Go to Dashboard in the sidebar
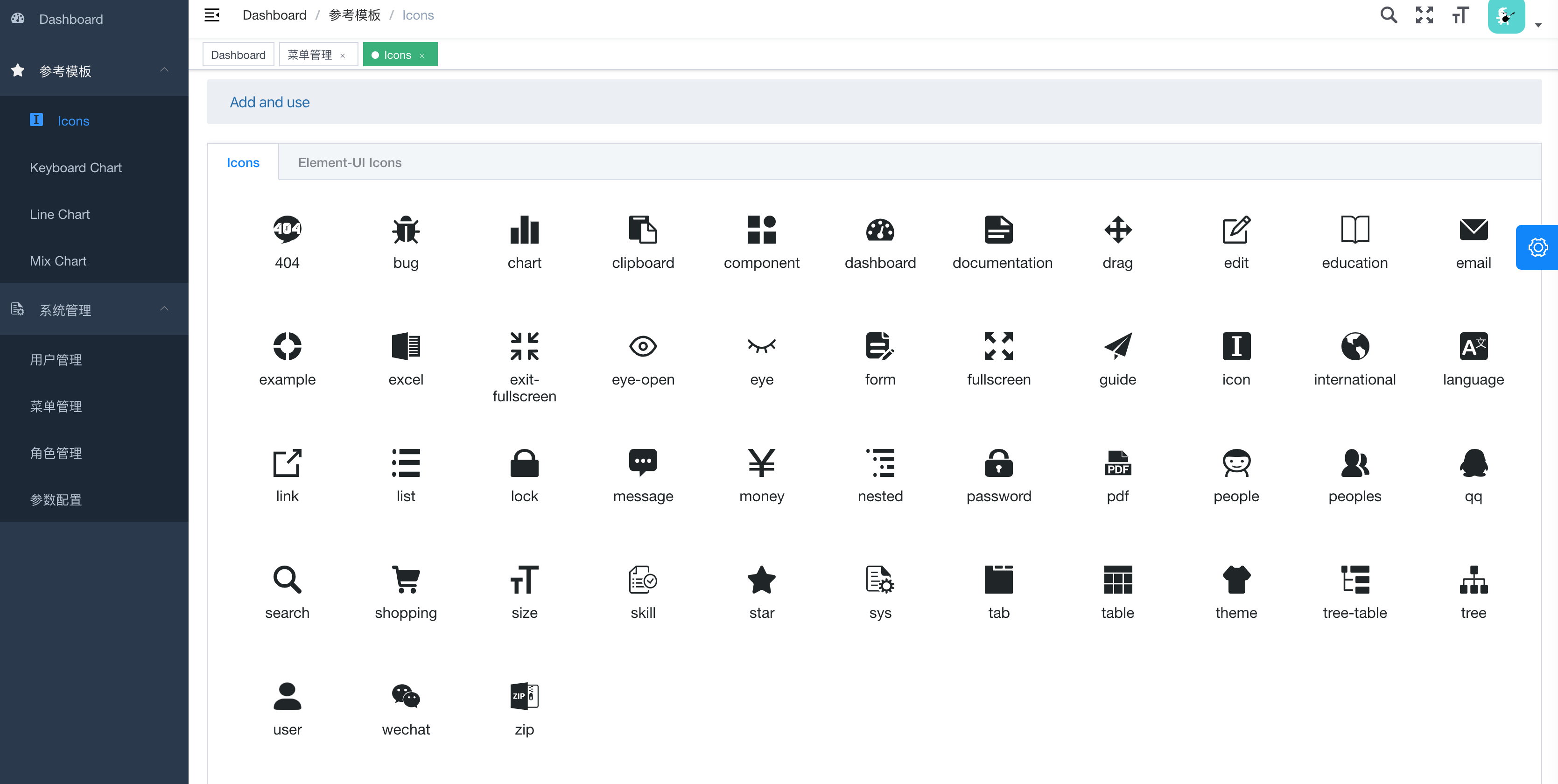 coord(94,19)
